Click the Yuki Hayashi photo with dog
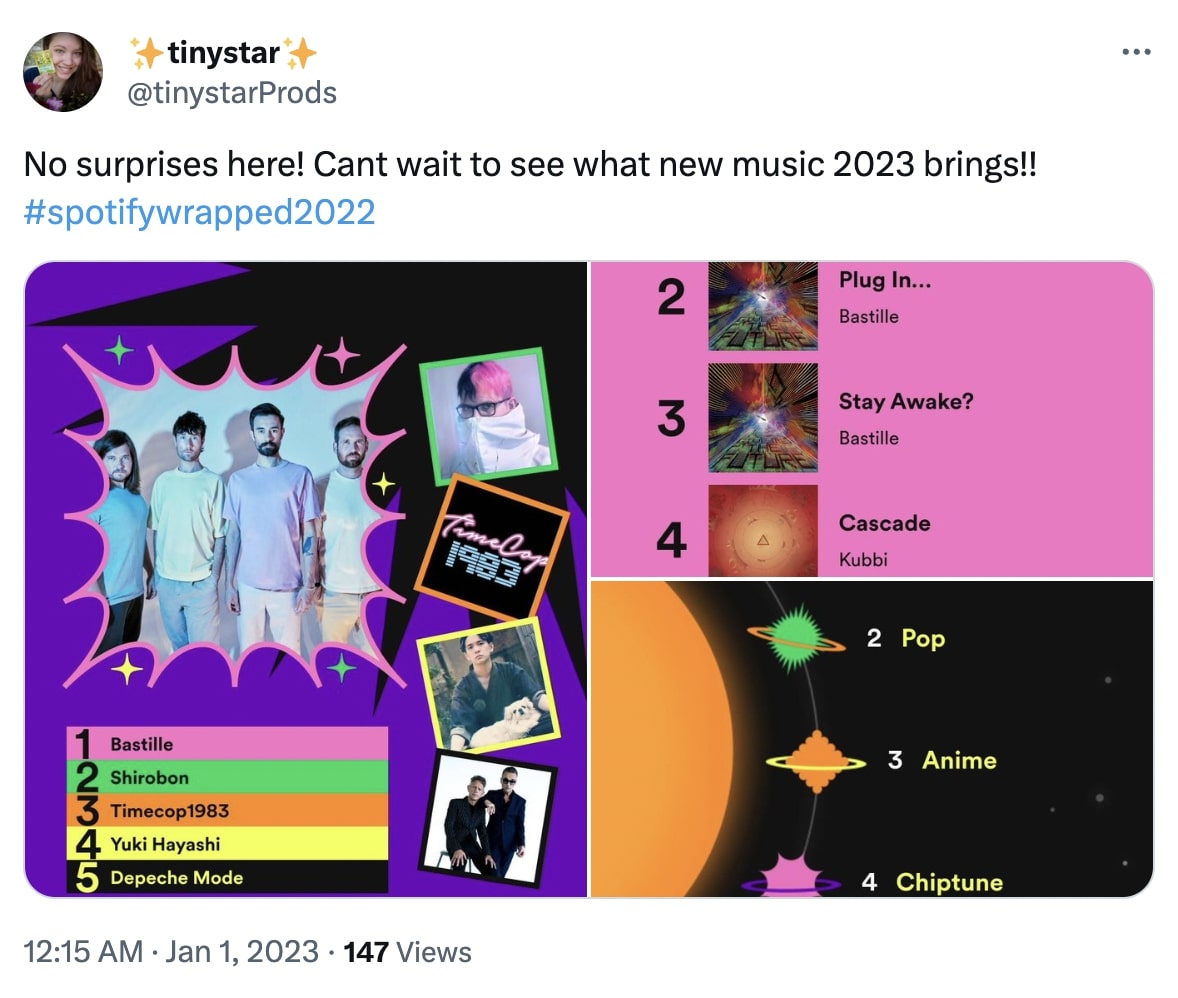Screen dimensions: 1178x998 (x=488, y=683)
